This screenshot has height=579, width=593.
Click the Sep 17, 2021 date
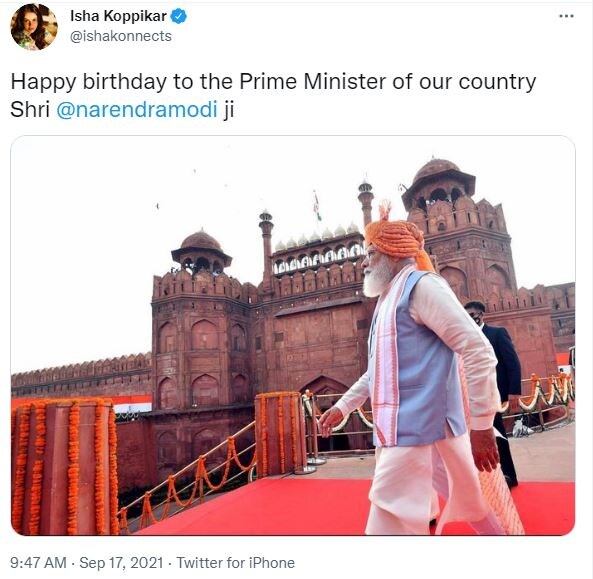(x=121, y=562)
